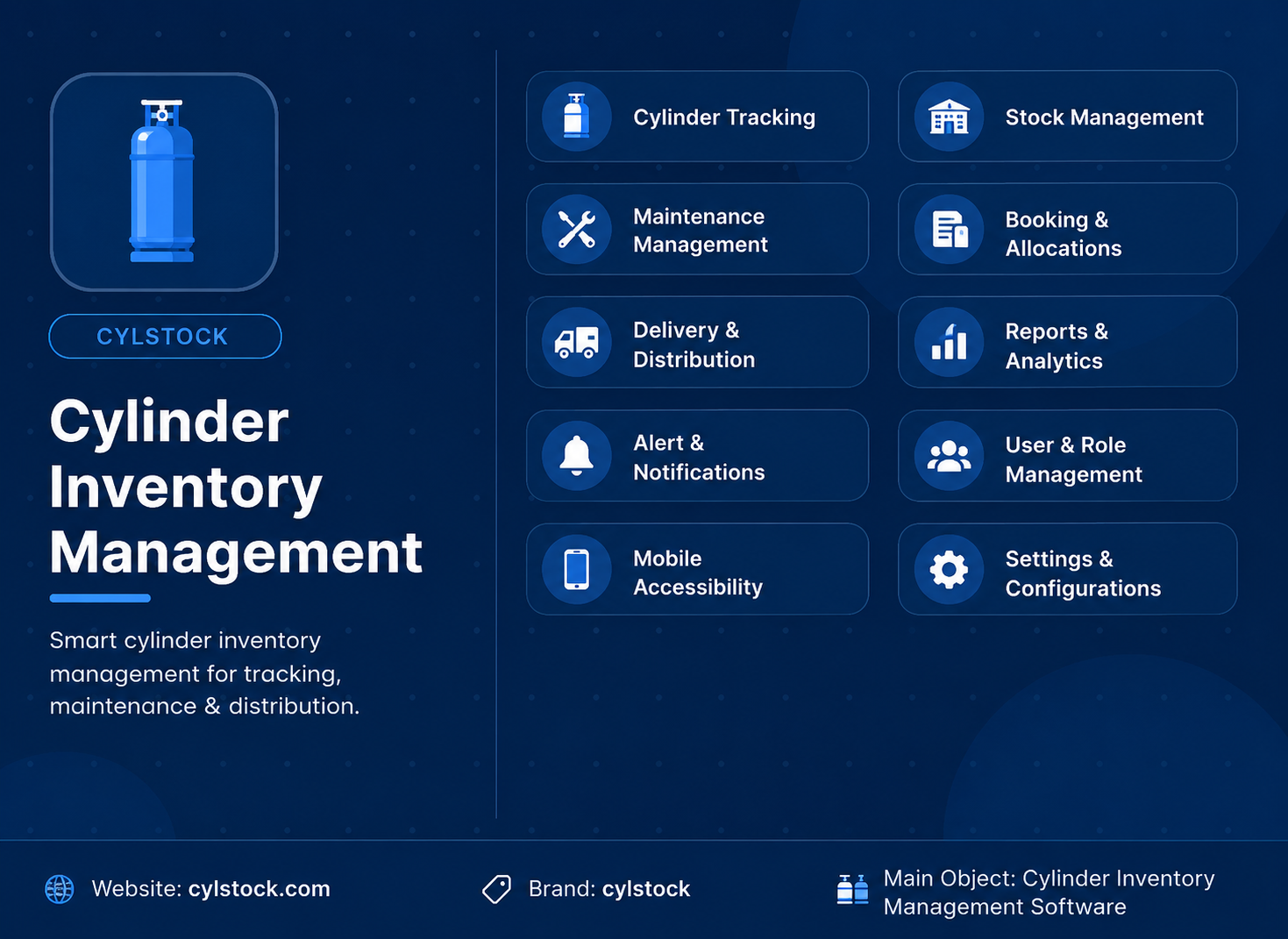Open the Delivery & Distribution label
The image size is (1288, 939).
pos(694,345)
